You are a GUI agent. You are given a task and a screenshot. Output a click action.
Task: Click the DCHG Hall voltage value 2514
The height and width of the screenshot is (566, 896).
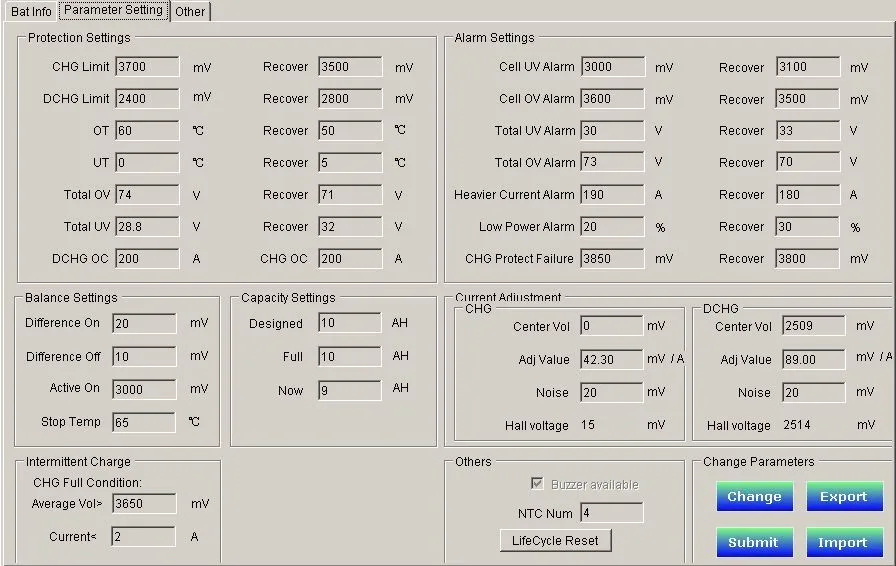point(797,425)
